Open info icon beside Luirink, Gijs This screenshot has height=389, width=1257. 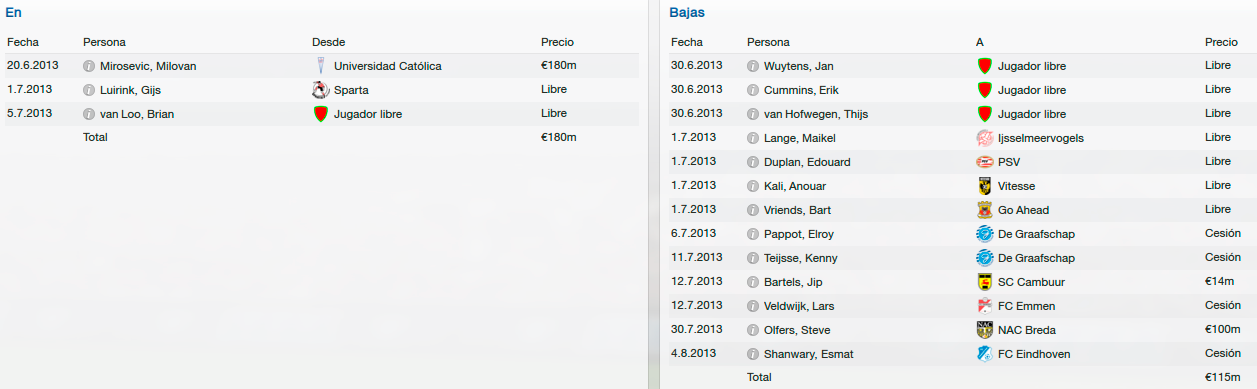click(89, 90)
